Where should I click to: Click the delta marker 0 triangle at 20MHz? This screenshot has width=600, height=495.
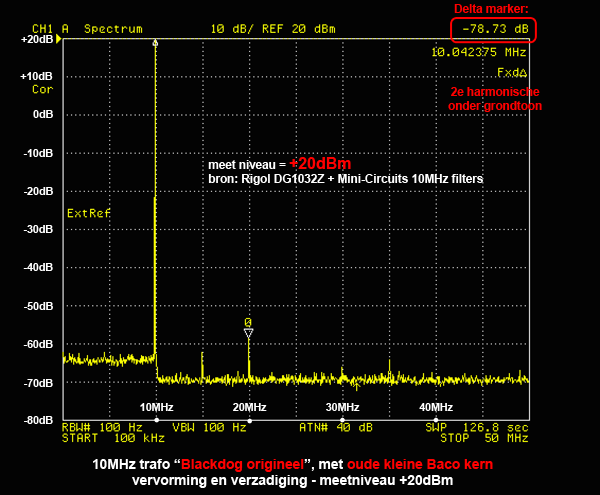pyautogui.click(x=248, y=334)
